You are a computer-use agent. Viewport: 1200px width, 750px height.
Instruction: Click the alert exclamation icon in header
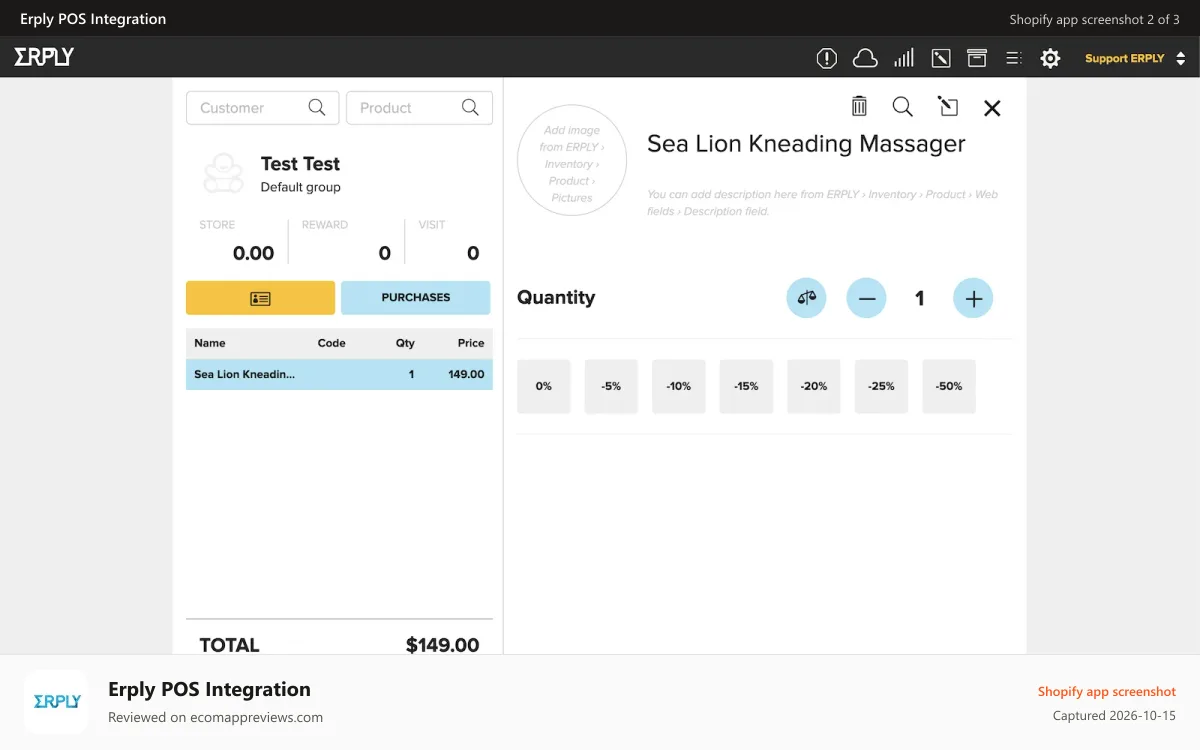pos(827,58)
